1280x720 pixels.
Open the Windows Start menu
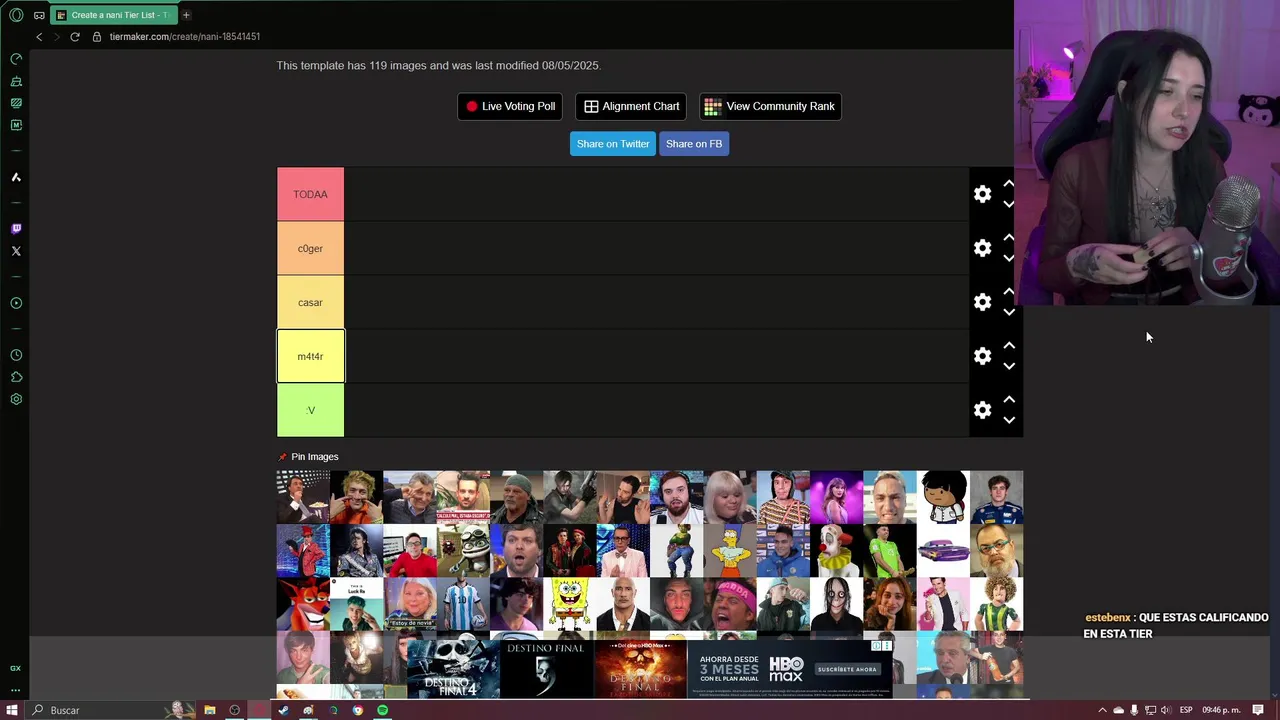tap(12, 710)
